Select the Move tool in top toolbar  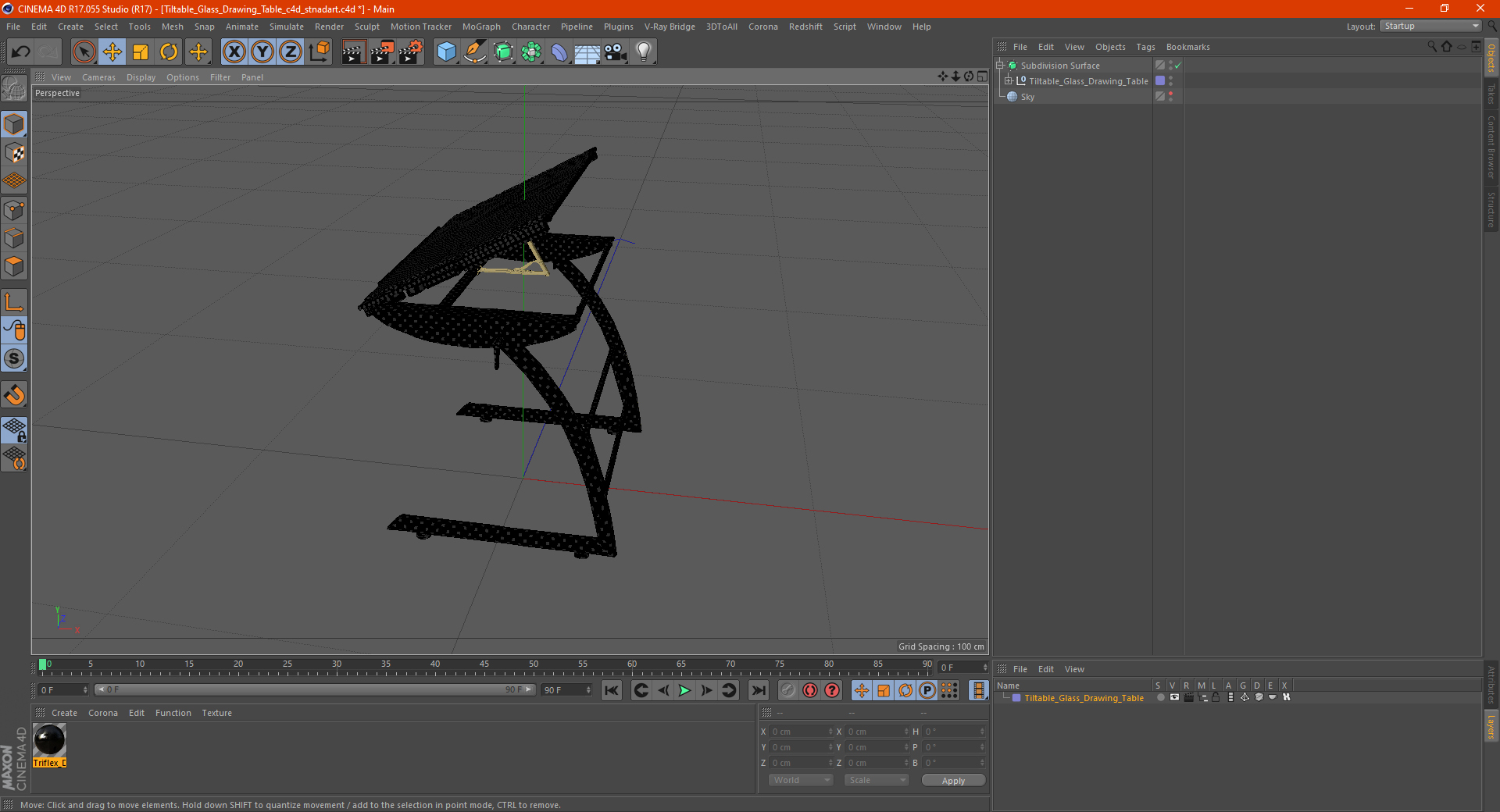pos(112,52)
